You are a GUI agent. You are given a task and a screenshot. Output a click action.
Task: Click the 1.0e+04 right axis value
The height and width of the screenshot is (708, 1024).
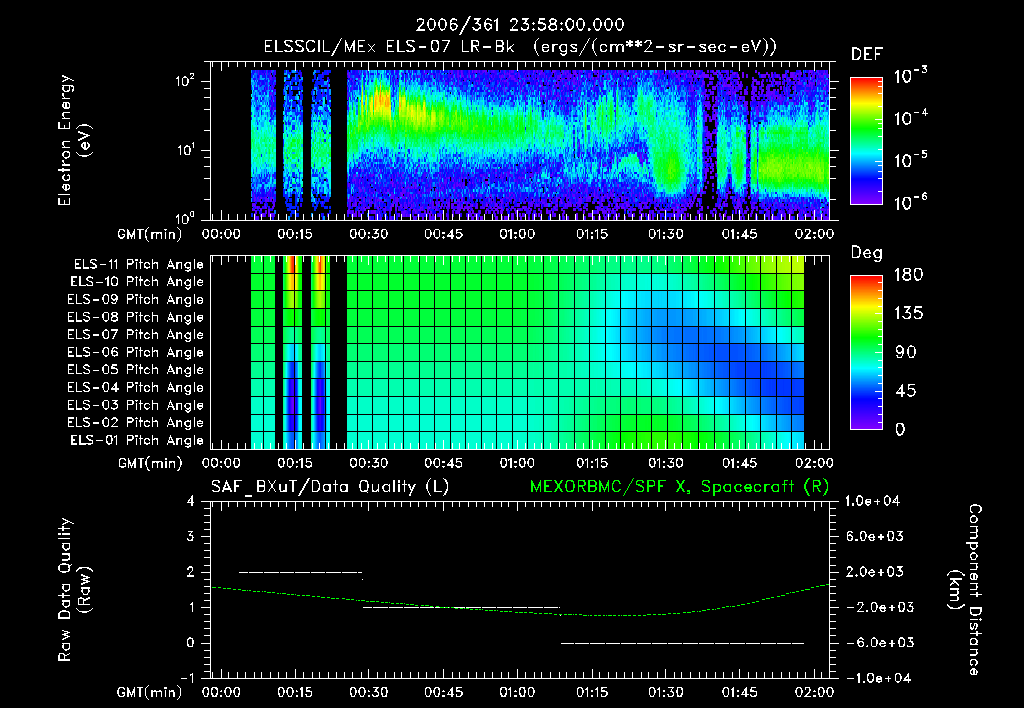pyautogui.click(x=873, y=501)
